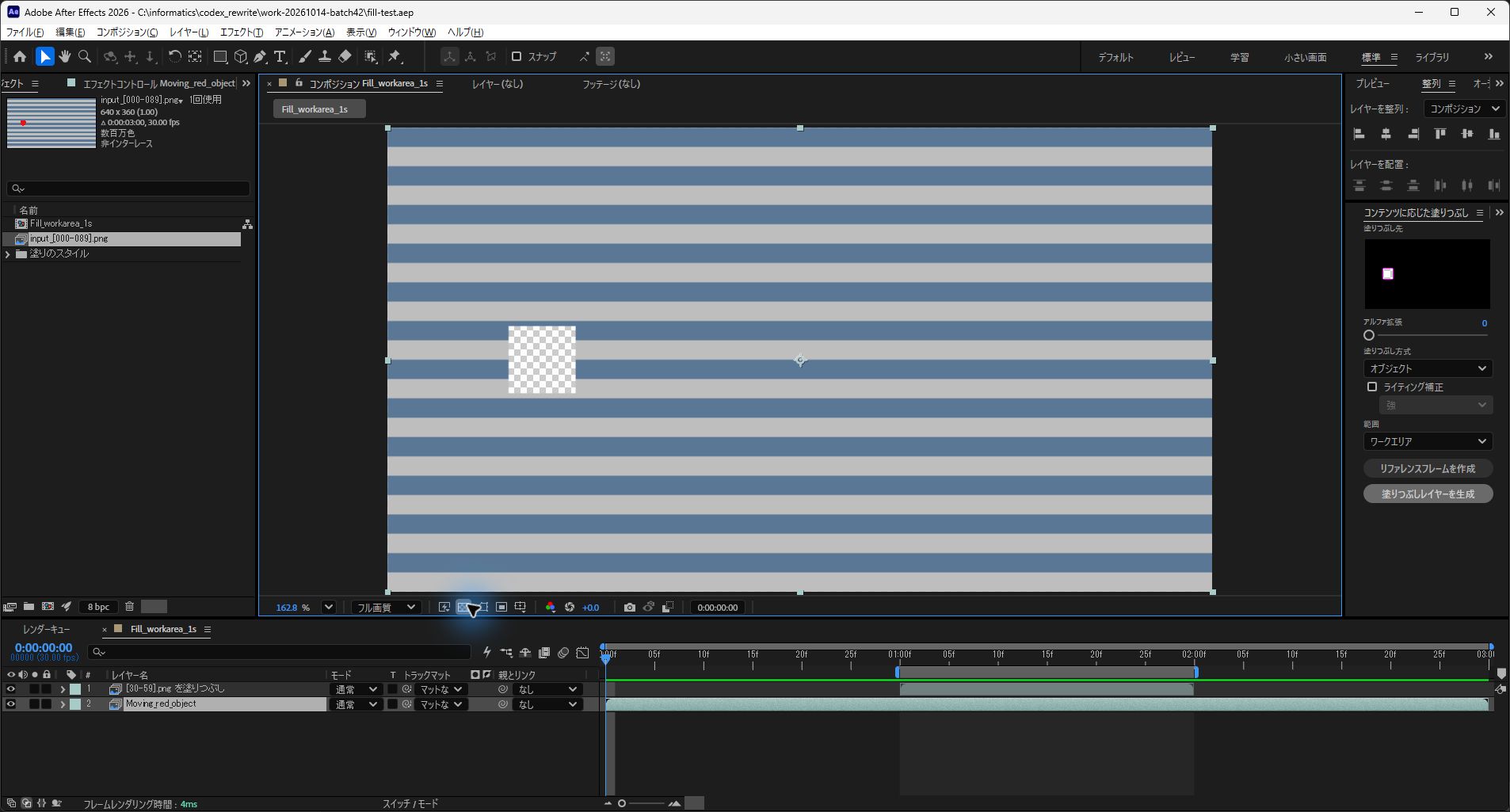The height and width of the screenshot is (812, 1510).
Task: Open the オブジェクト fill method dropdown
Action: coord(1428,368)
